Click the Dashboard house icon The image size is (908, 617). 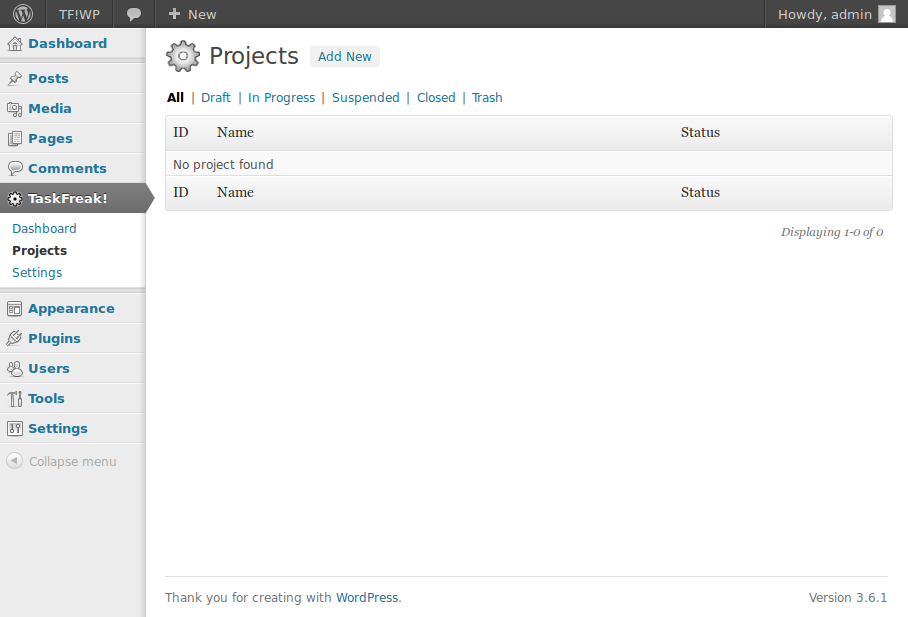tap(14, 43)
